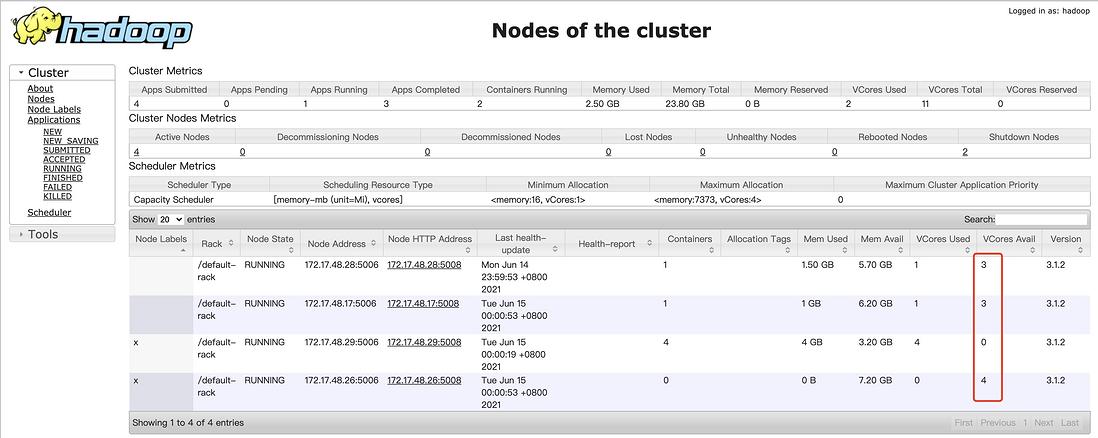Image resolution: width=1098 pixels, height=438 pixels.
Task: Click node address 172.17.48.26:5006
Action: tap(342, 380)
